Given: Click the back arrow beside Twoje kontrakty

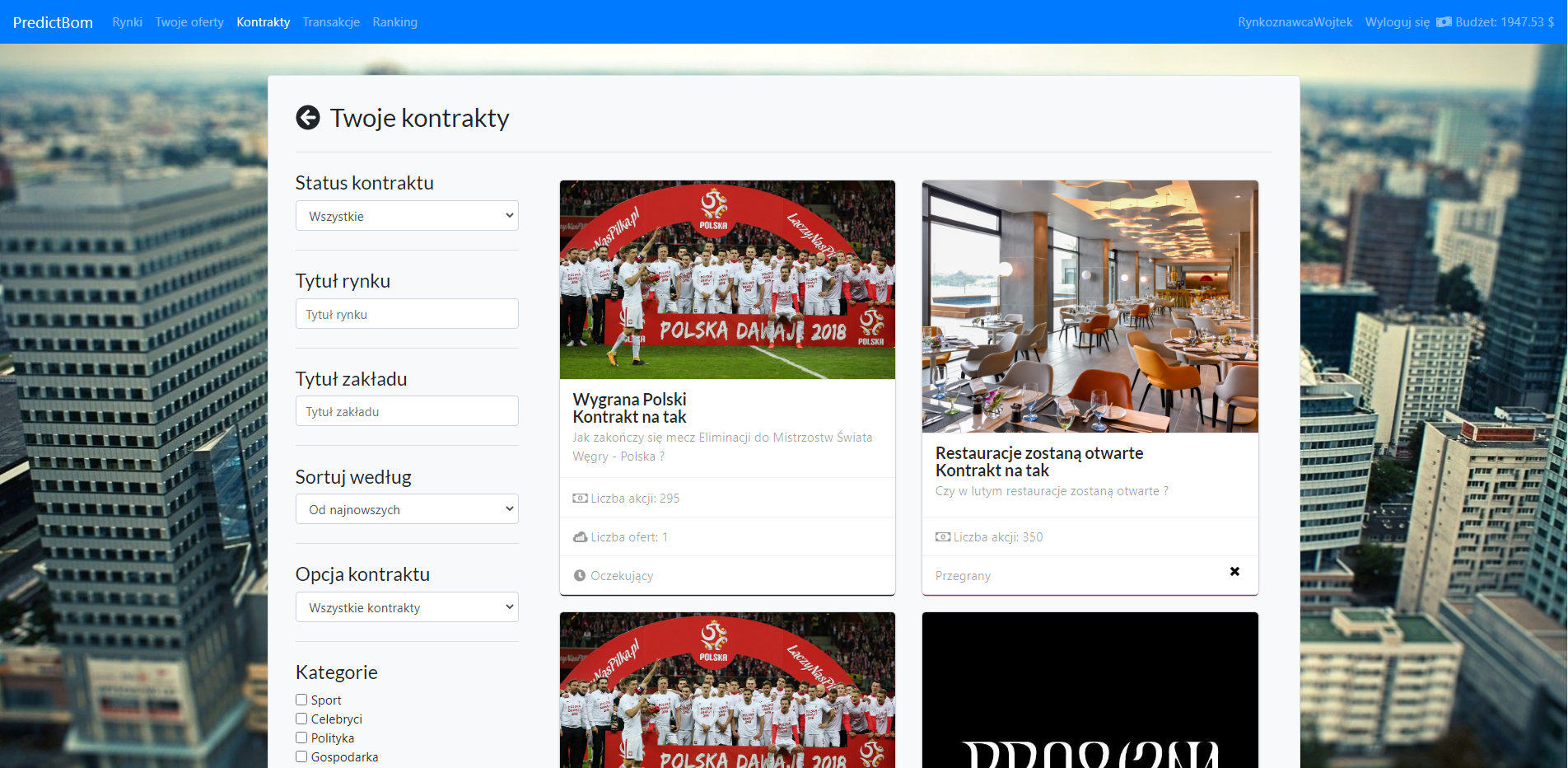Looking at the screenshot, I should click(x=308, y=118).
